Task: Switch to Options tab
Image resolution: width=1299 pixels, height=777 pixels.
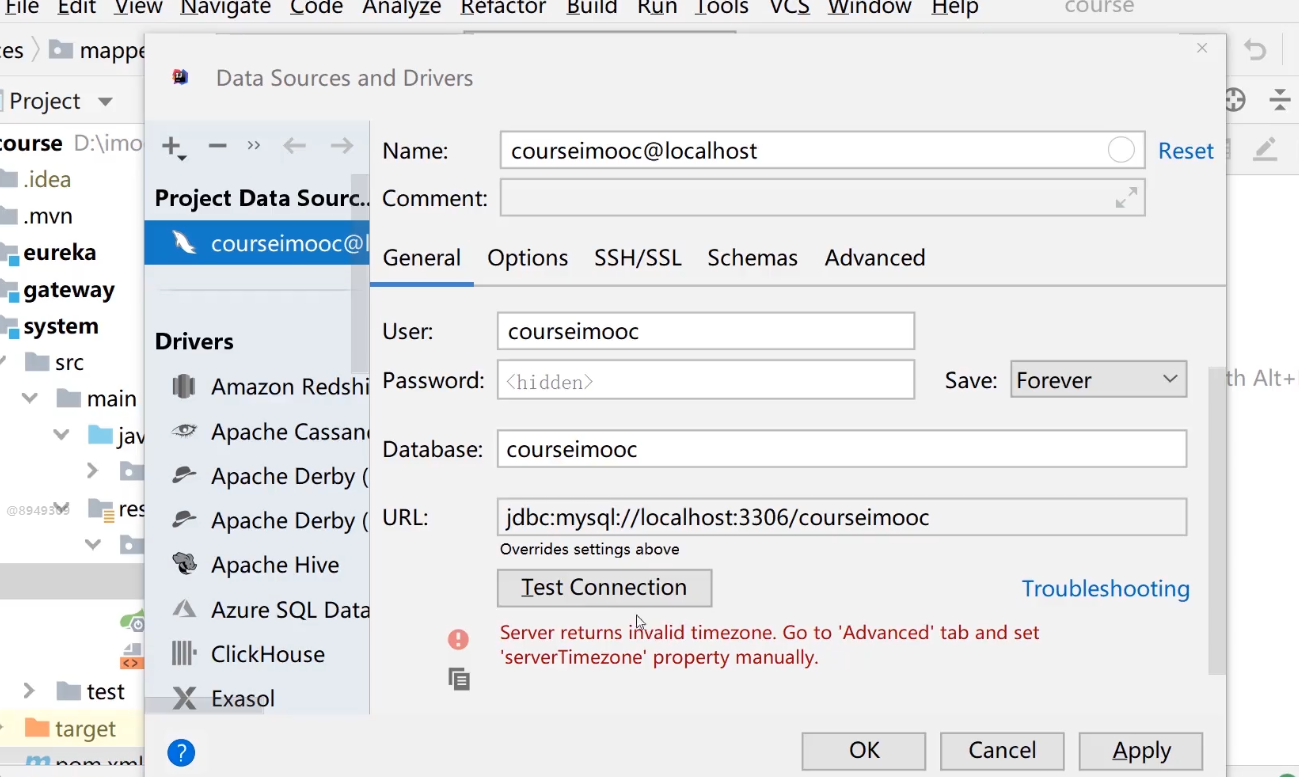Action: (x=528, y=258)
